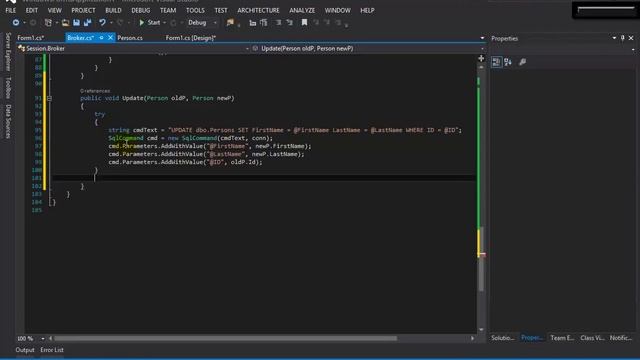This screenshot has height=360, width=640.
Task: Open the HELP menu
Action: click(367, 10)
